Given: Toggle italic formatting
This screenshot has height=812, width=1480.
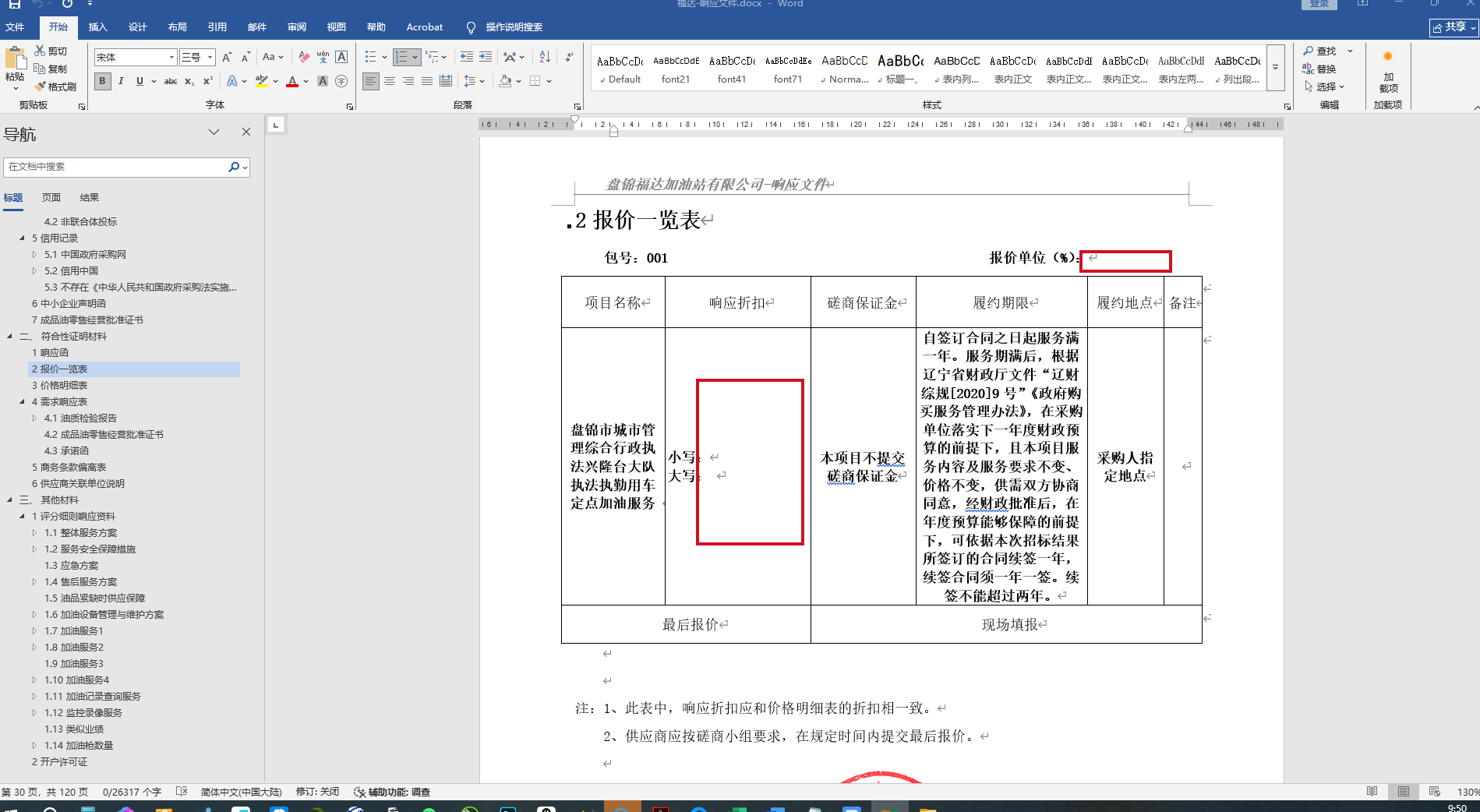Looking at the screenshot, I should click(x=121, y=81).
